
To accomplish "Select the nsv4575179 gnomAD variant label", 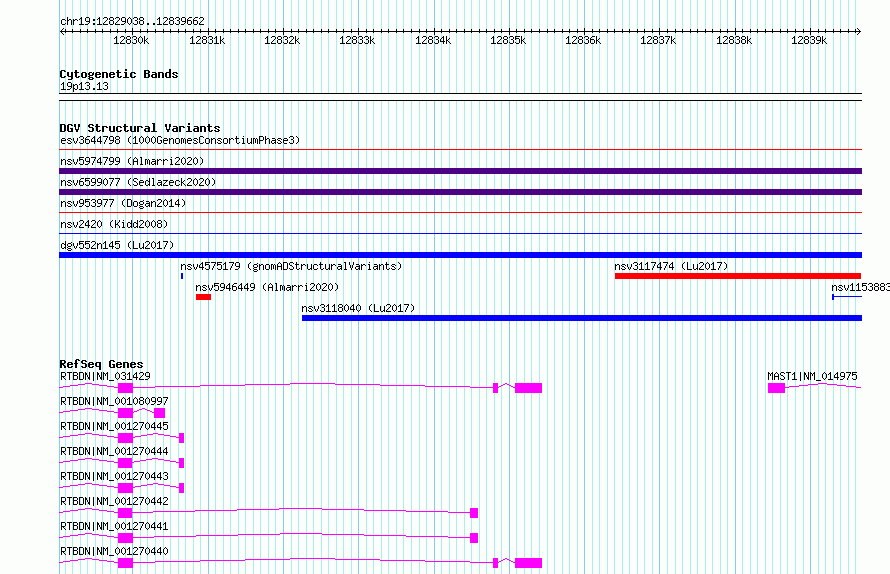I will click(291, 266).
